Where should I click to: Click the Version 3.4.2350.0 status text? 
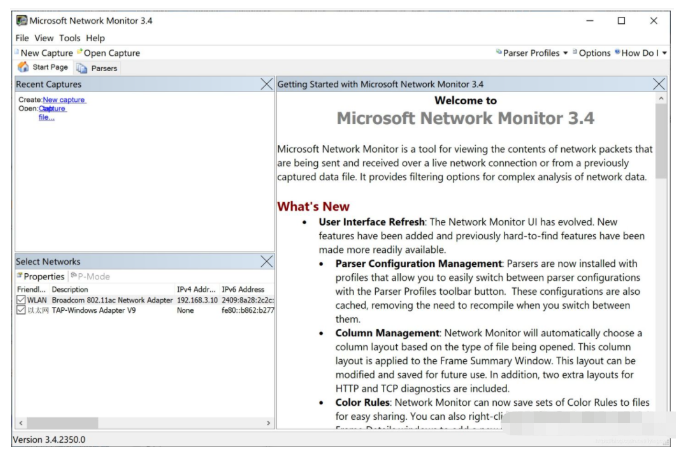[x=49, y=439]
